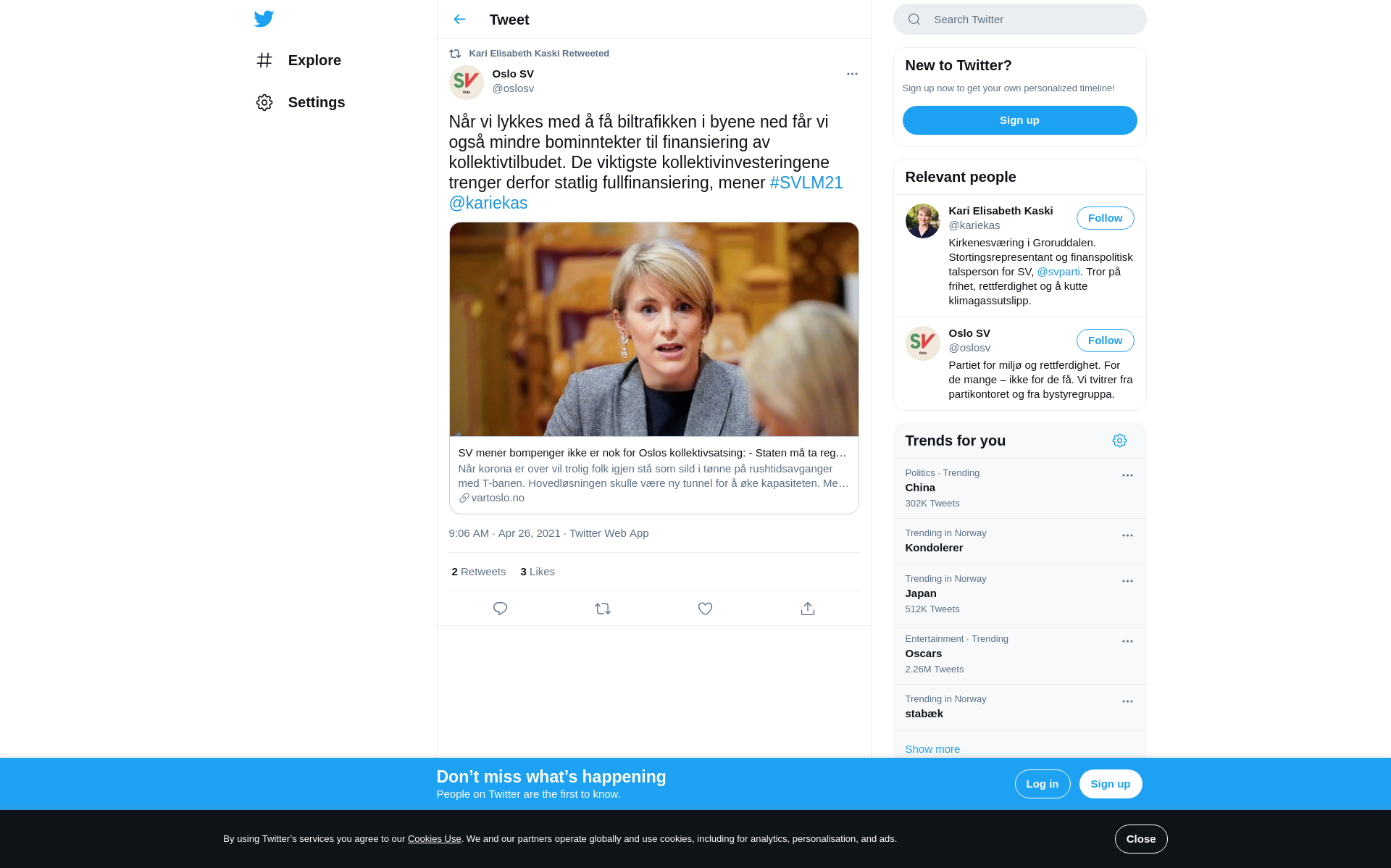Open Oslo SV profile avatar in tweet
Image resolution: width=1391 pixels, height=868 pixels.
467,82
